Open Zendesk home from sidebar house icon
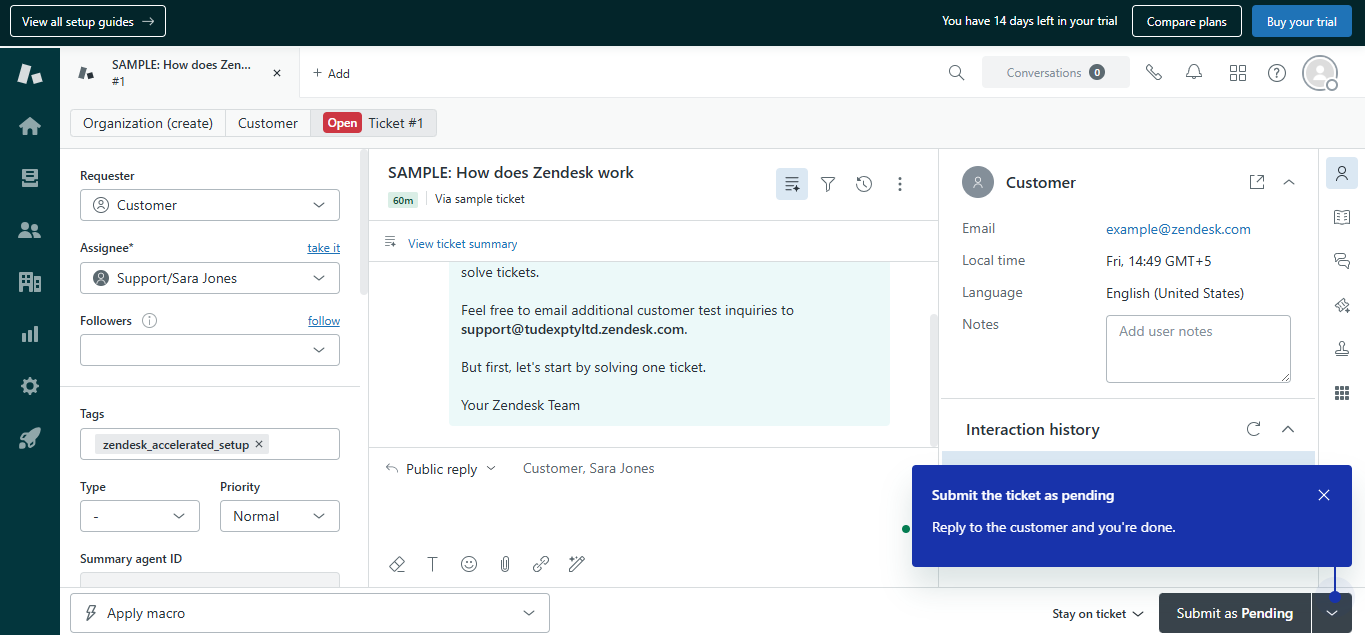Image resolution: width=1365 pixels, height=635 pixels. (x=30, y=126)
